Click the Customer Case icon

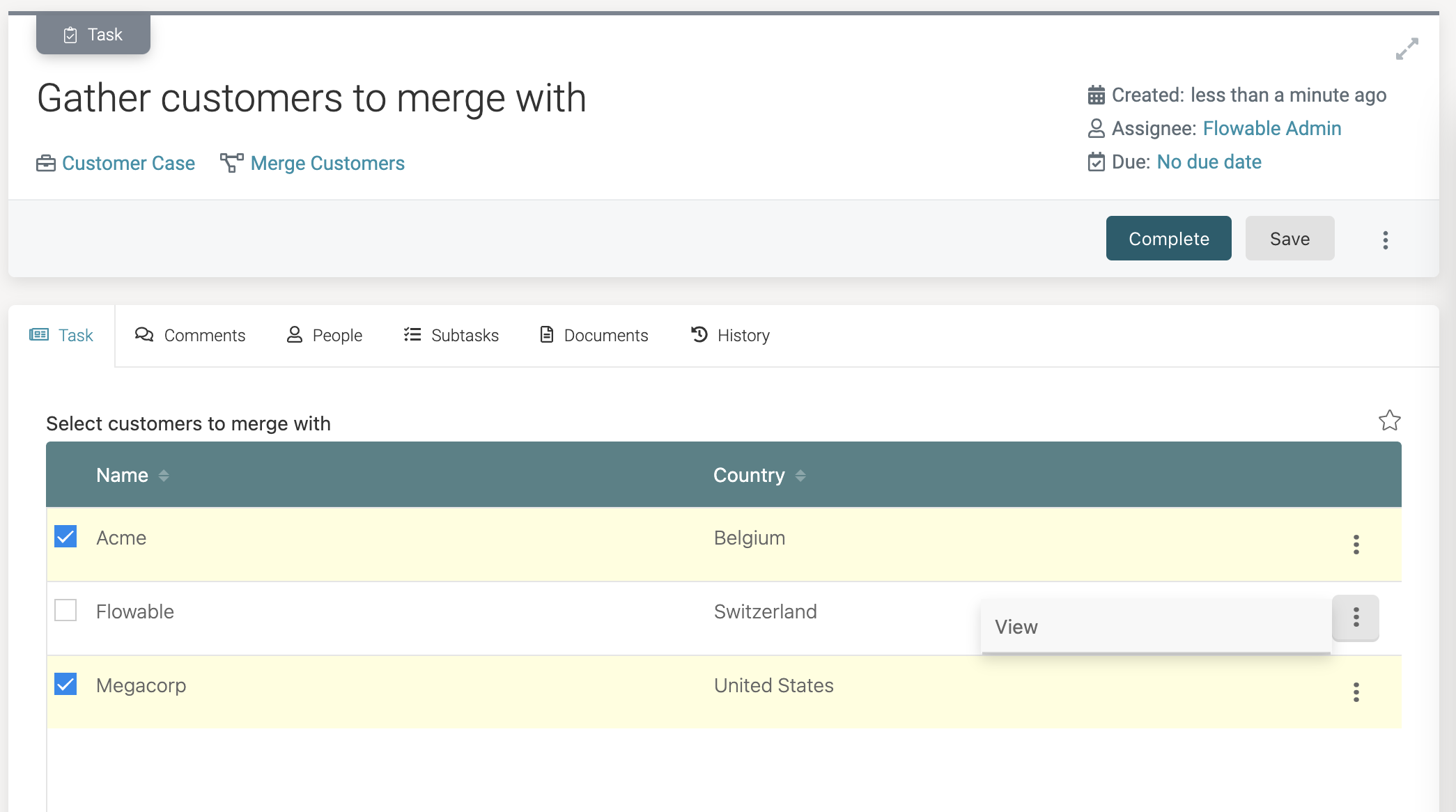coord(45,164)
